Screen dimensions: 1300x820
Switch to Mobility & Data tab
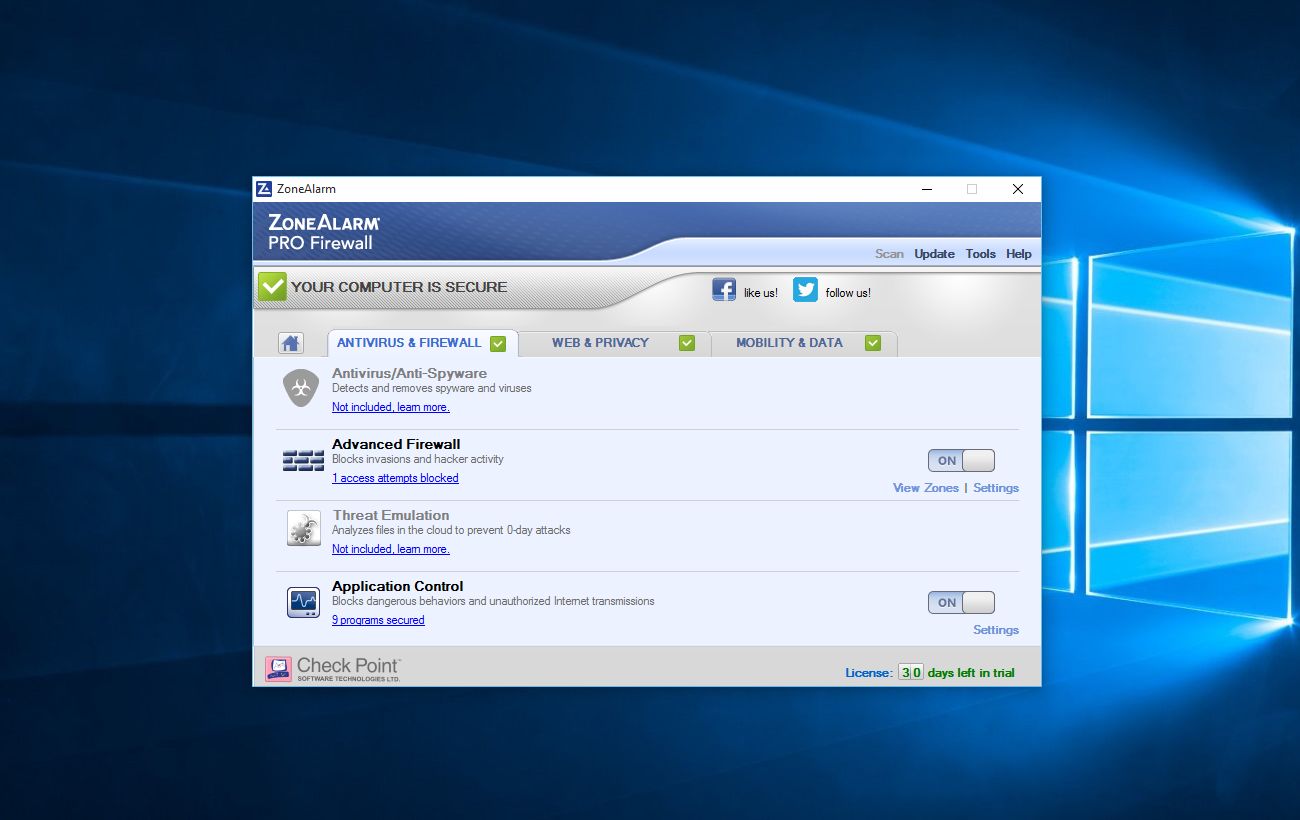(x=804, y=343)
